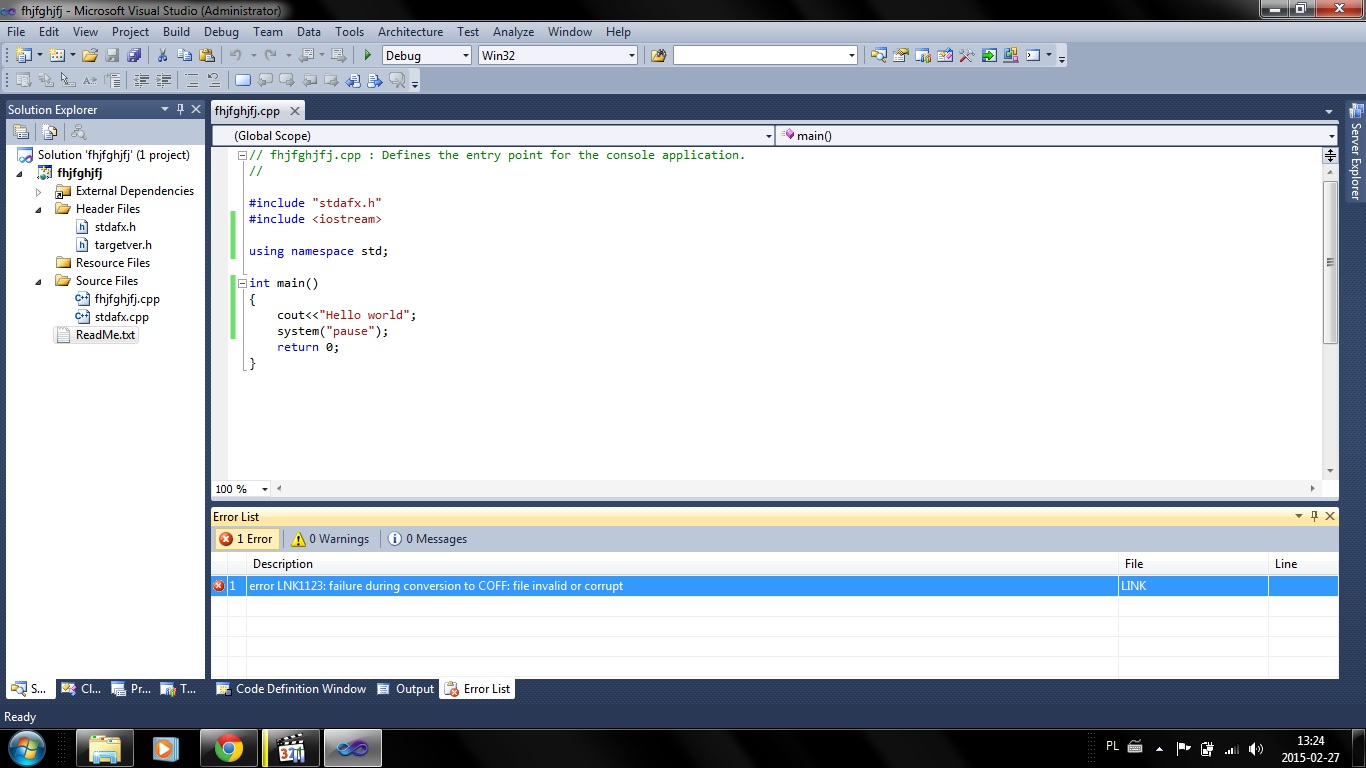Image resolution: width=1366 pixels, height=768 pixels.
Task: Open the Debug menu
Action: tap(221, 32)
